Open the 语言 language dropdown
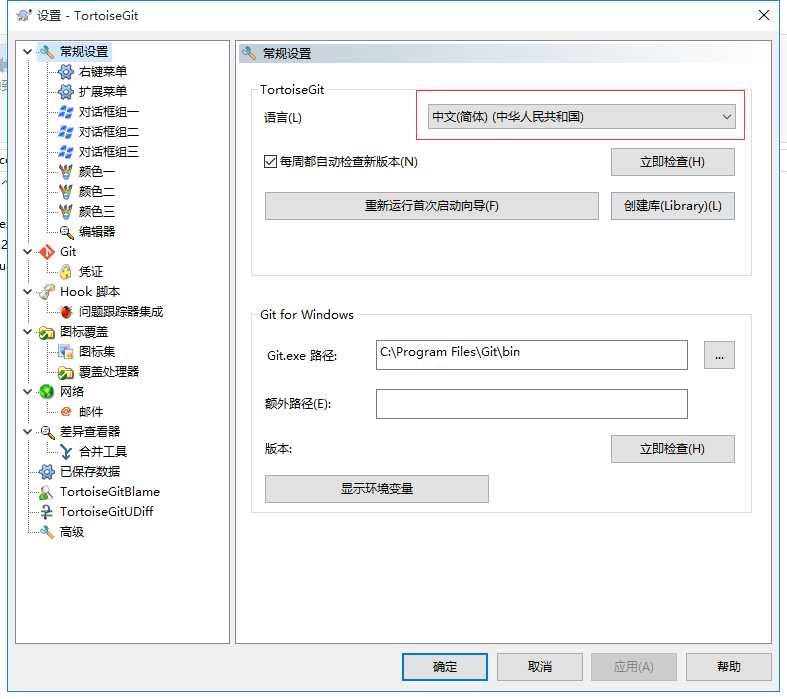The width and height of the screenshot is (787, 699). (582, 117)
